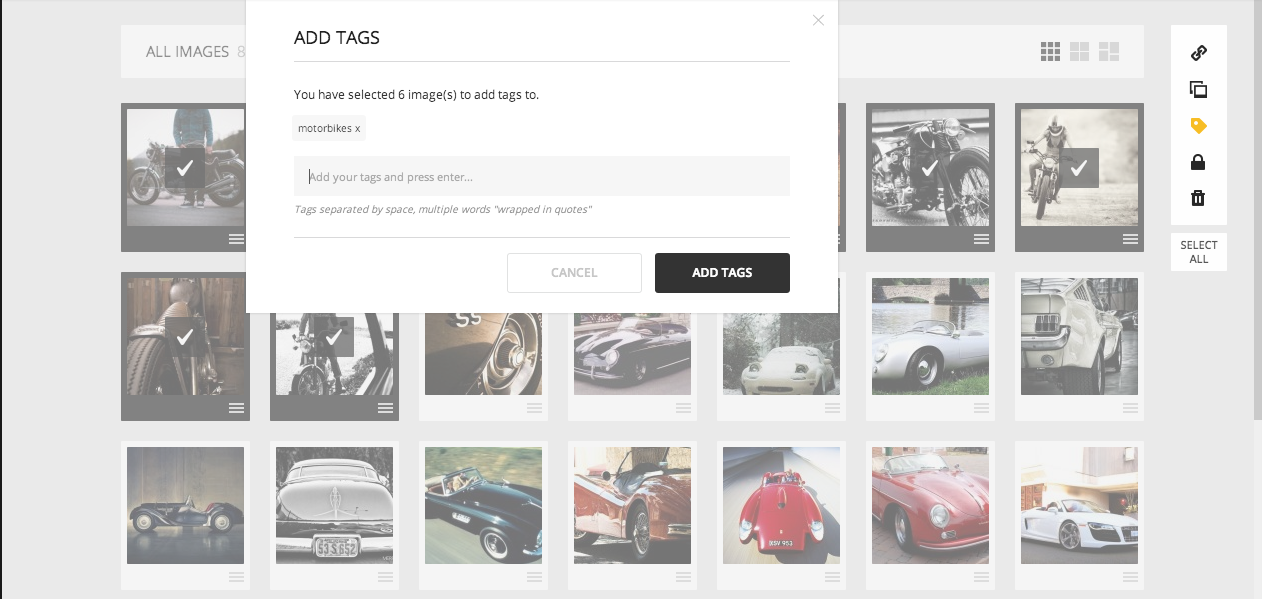Screen dimensions: 1262x599
Task: Open the menu handle under the white Audi image
Action: tap(1130, 577)
